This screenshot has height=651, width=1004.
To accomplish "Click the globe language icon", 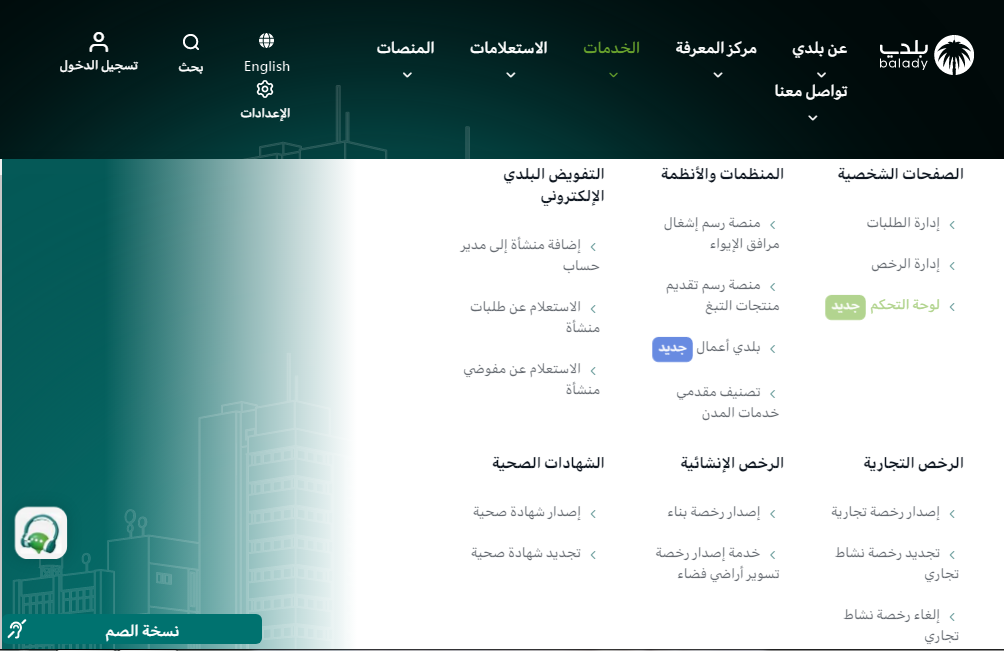I will tap(266, 41).
